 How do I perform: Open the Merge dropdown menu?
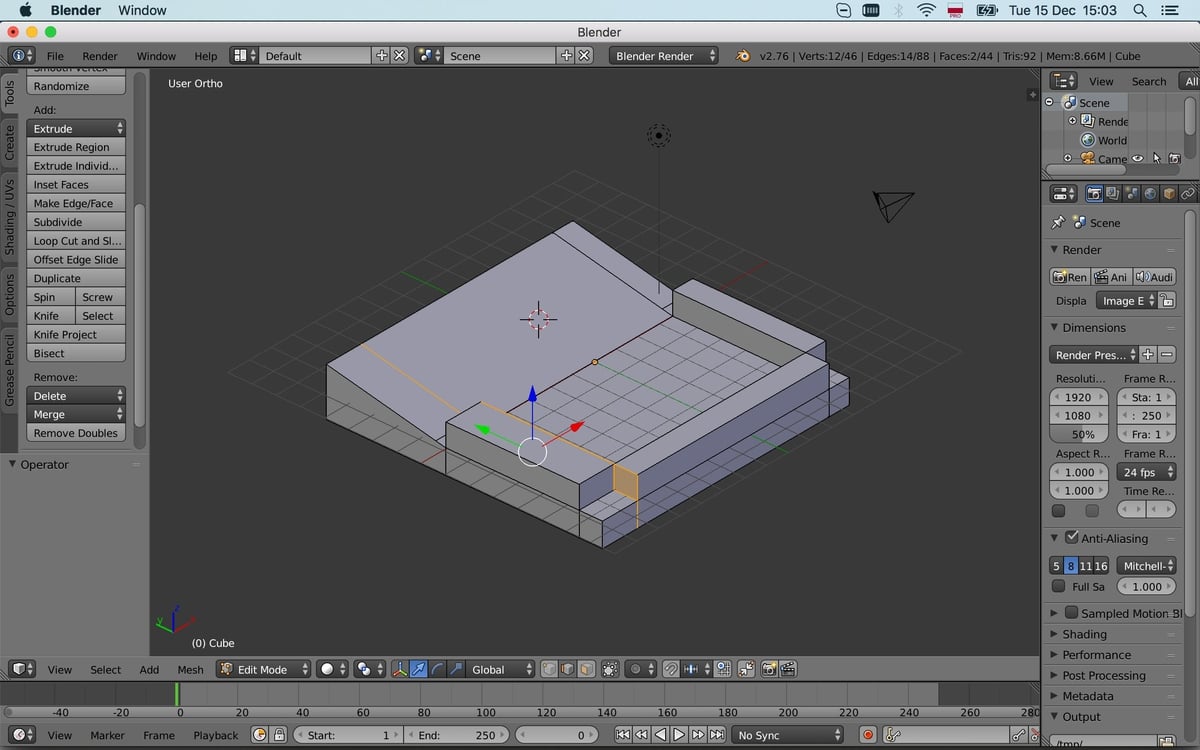tap(76, 414)
